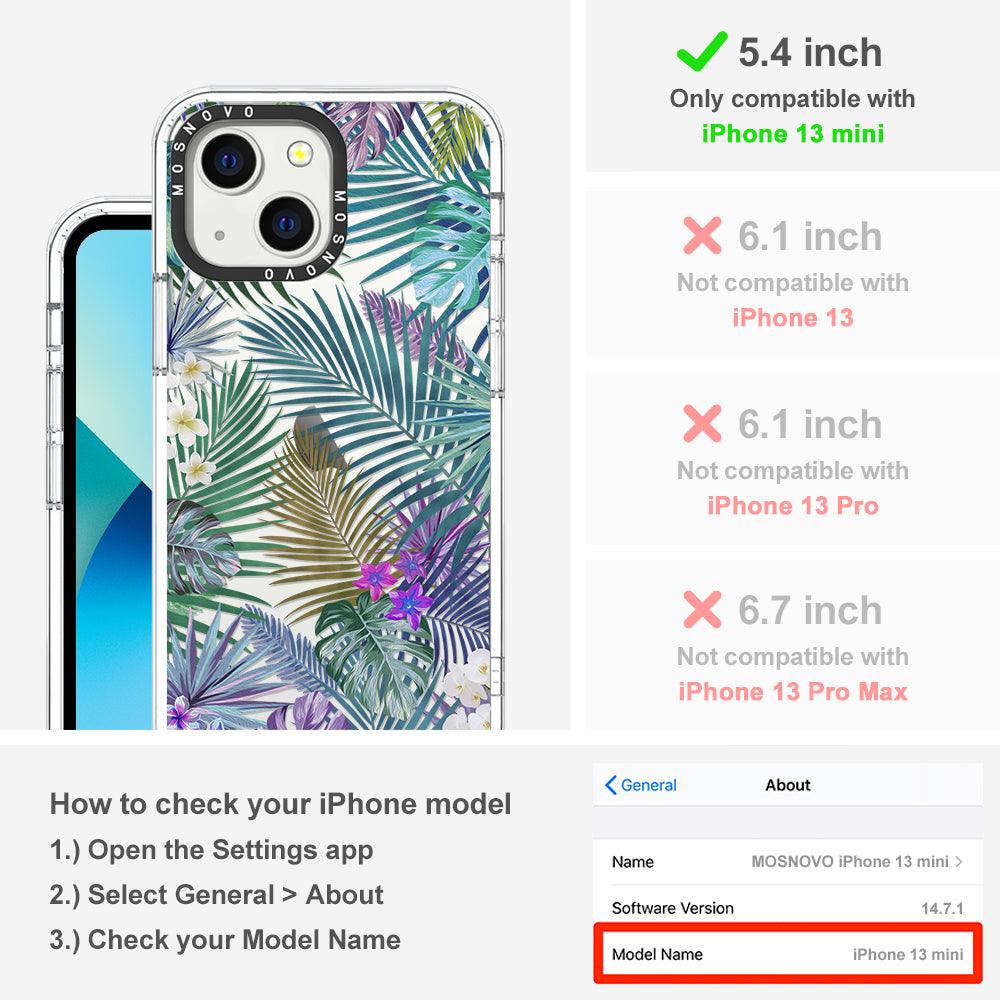
Task: Click the About title in the header
Action: click(788, 785)
